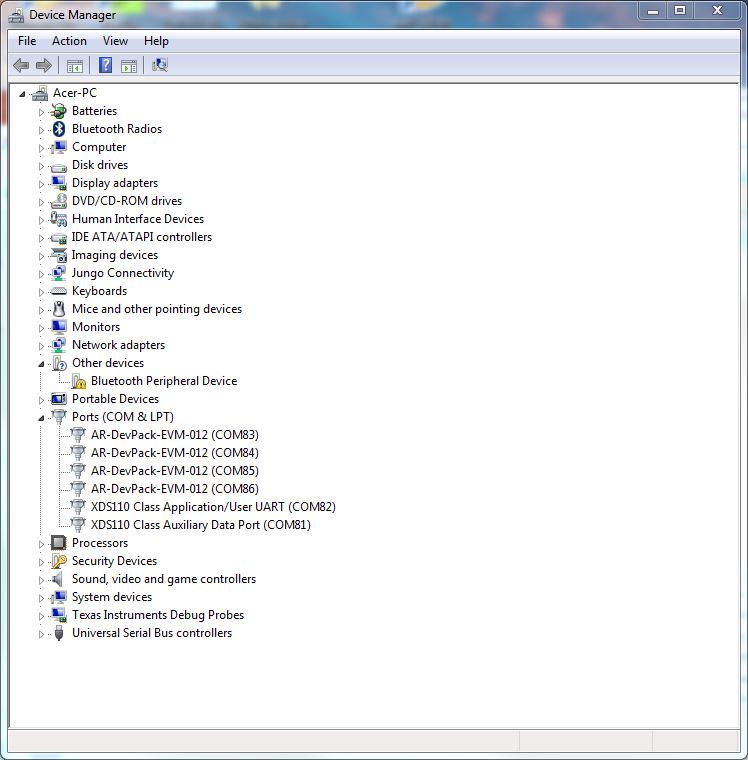This screenshot has height=760, width=748.
Task: Expand the Jungo Connectivity arrow
Action: pyautogui.click(x=41, y=274)
